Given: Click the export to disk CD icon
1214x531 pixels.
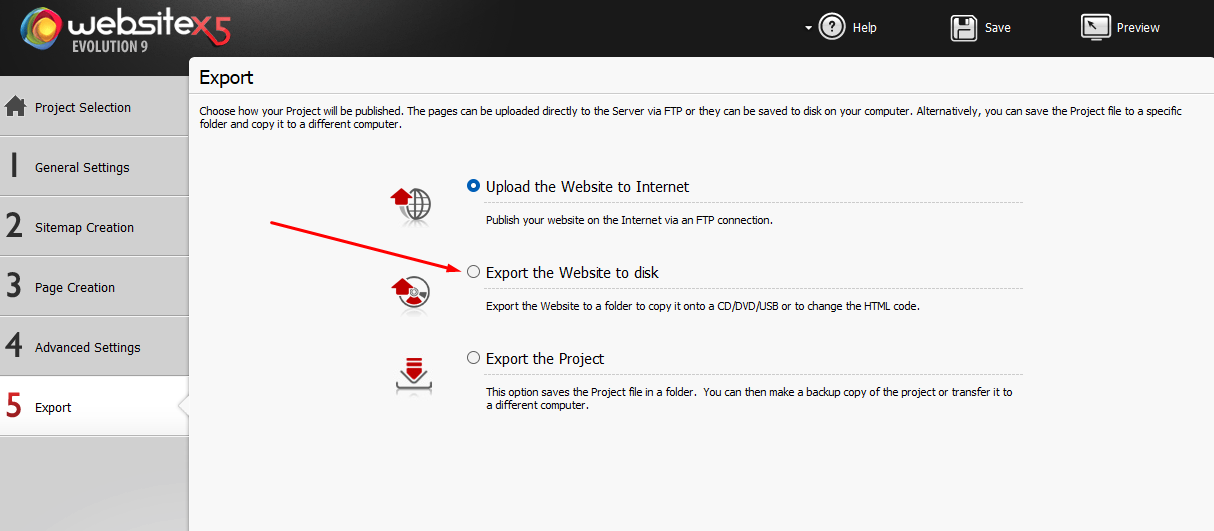Looking at the screenshot, I should (411, 291).
